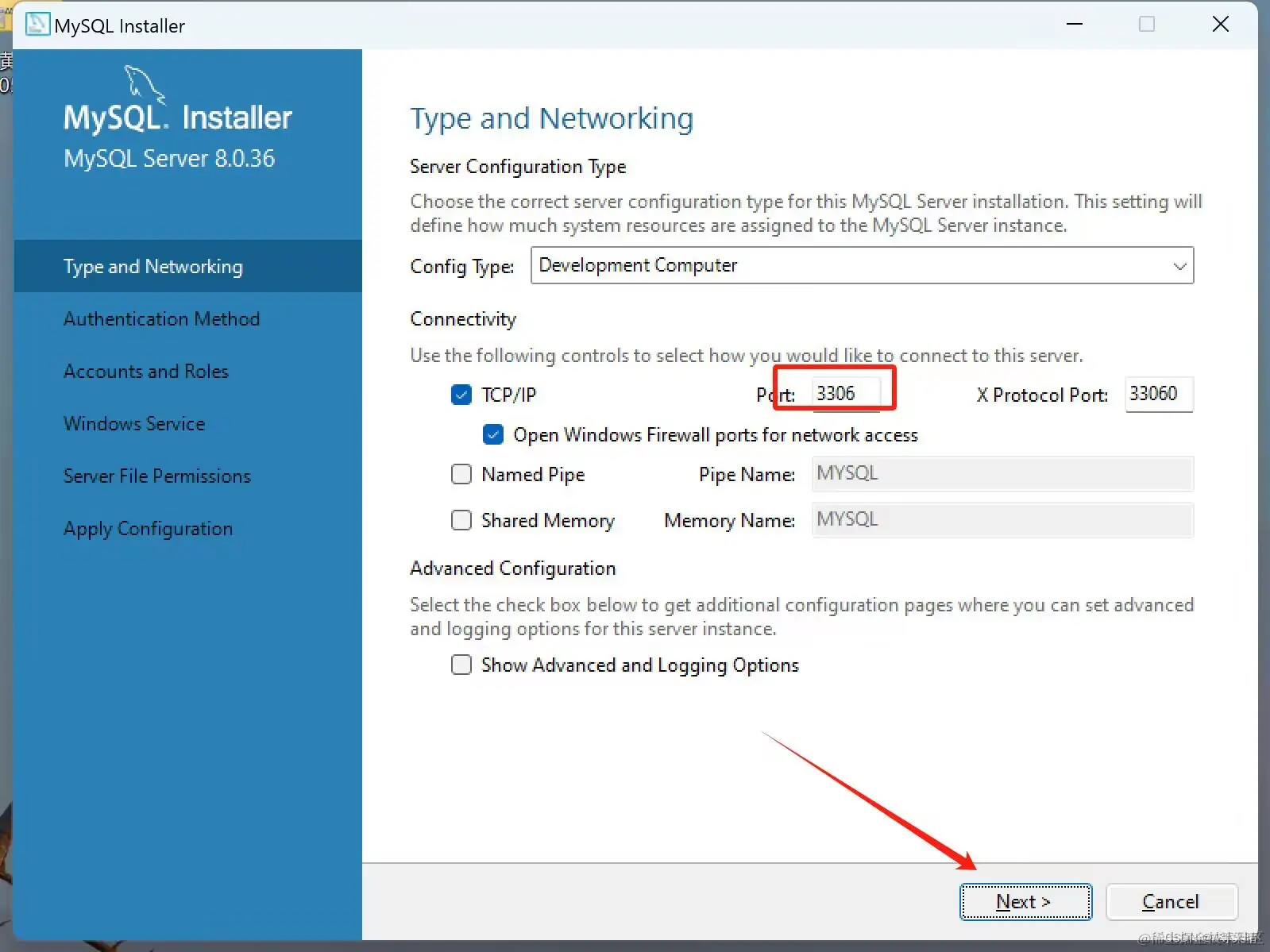The height and width of the screenshot is (952, 1270).
Task: Click the Type and Networking heading
Action: tap(552, 118)
